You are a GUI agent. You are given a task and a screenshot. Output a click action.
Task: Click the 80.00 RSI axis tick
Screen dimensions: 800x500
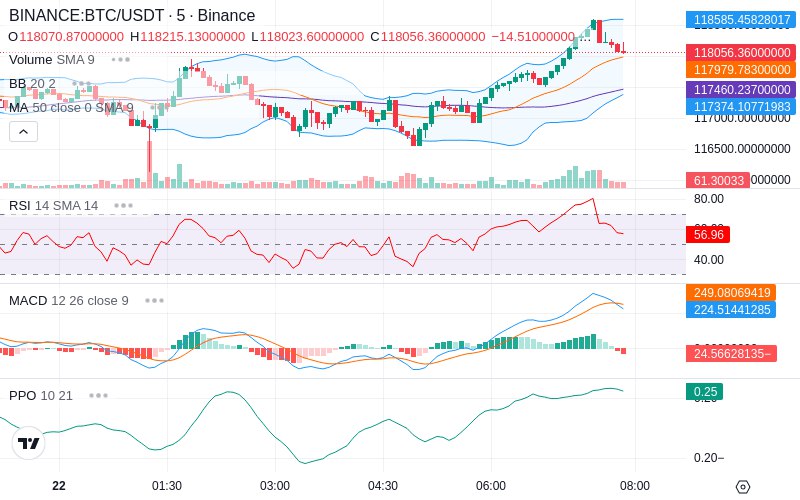pos(709,199)
